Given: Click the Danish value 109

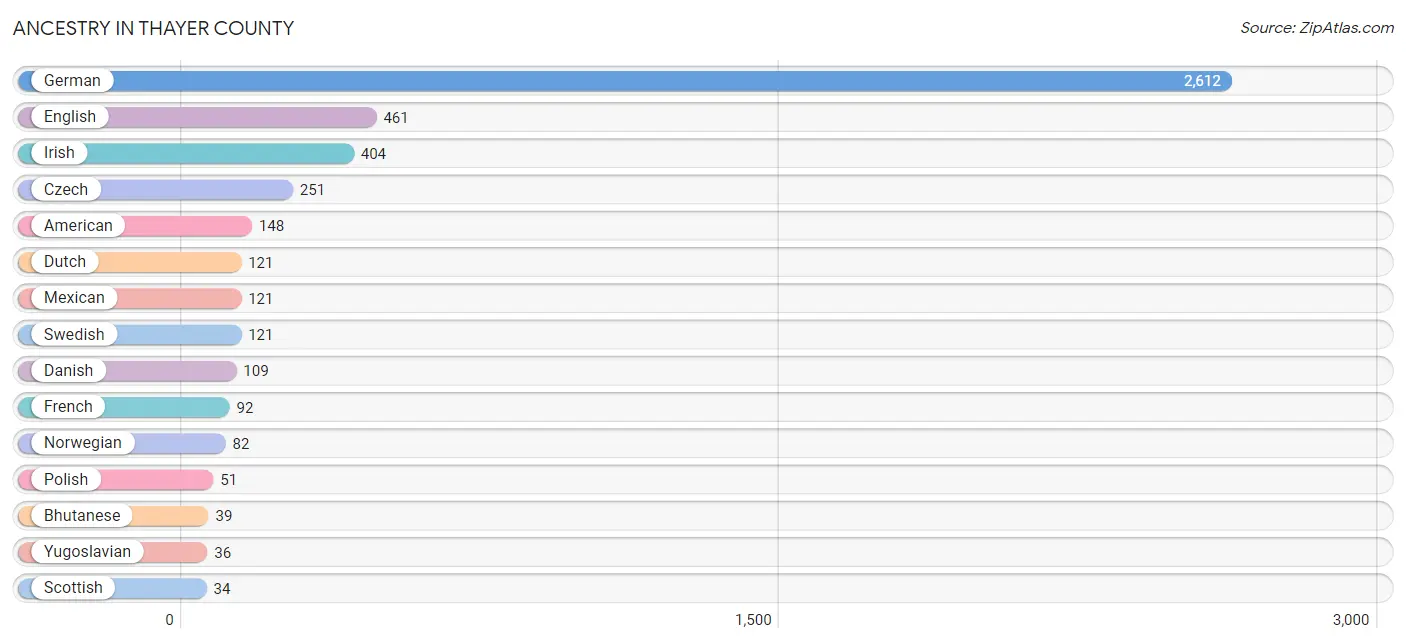Looking at the screenshot, I should click(256, 371).
